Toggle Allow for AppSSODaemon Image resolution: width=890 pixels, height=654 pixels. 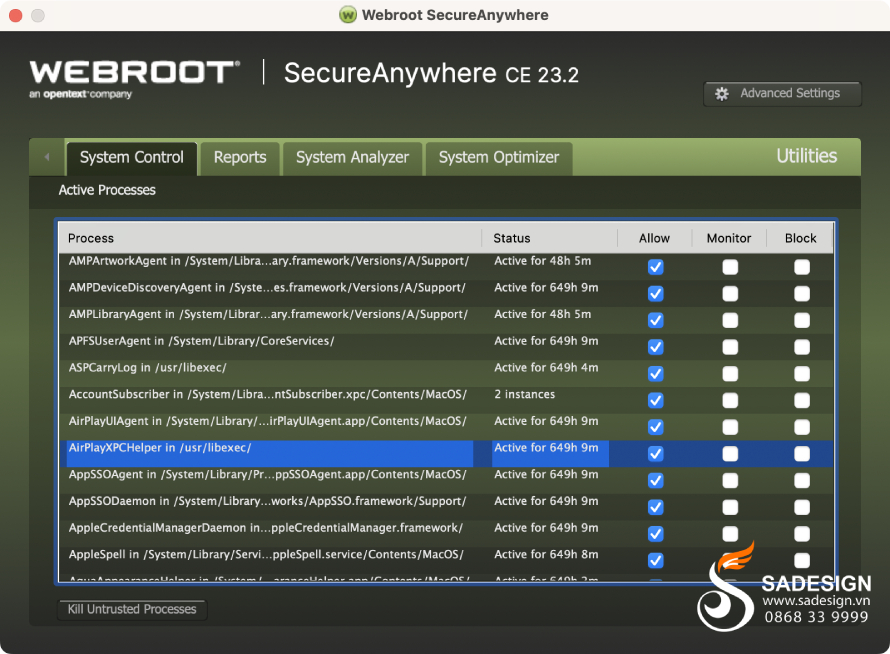point(656,507)
